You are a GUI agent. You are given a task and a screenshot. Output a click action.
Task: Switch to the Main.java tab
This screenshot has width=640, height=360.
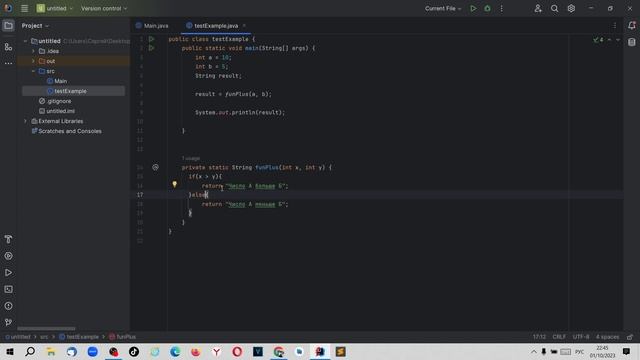click(152, 26)
